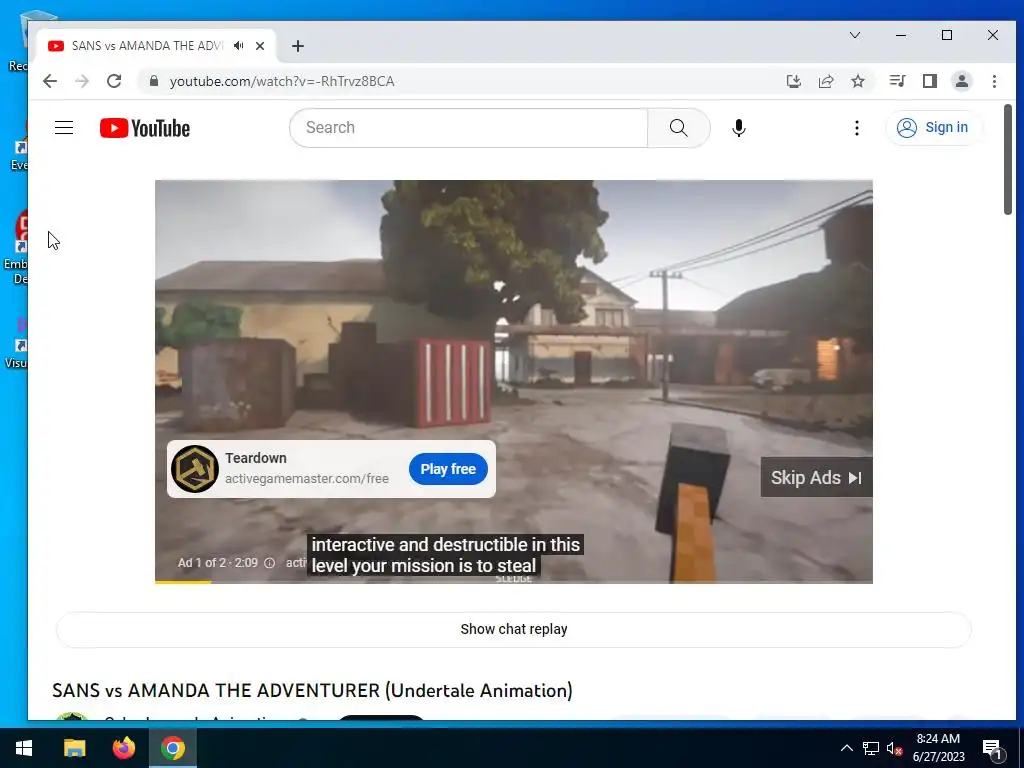Open Chrome tab search chevron
The width and height of the screenshot is (1024, 768).
(x=855, y=35)
